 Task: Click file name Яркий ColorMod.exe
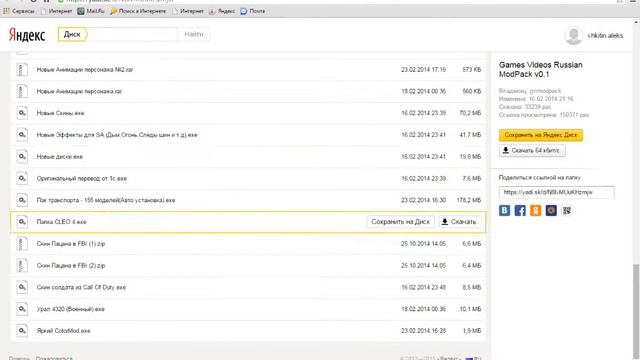pos(63,331)
